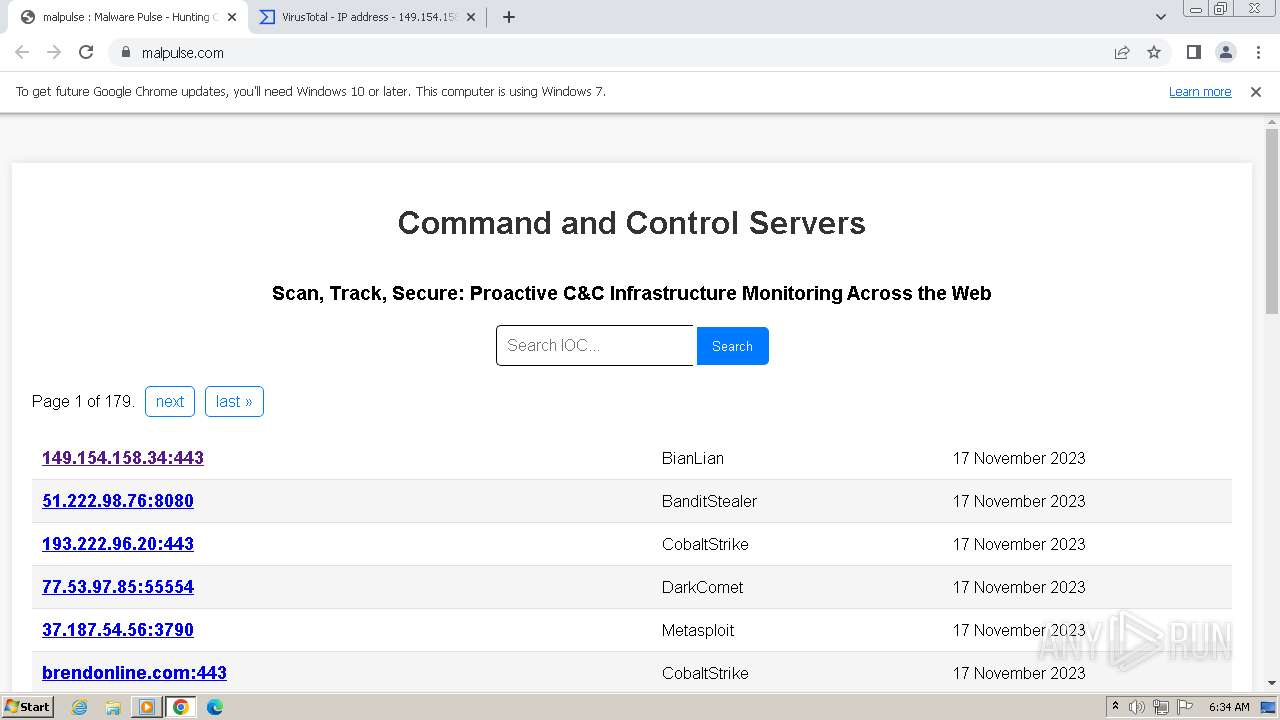
Task: Bookmark this page with star icon
Action: point(1154,53)
